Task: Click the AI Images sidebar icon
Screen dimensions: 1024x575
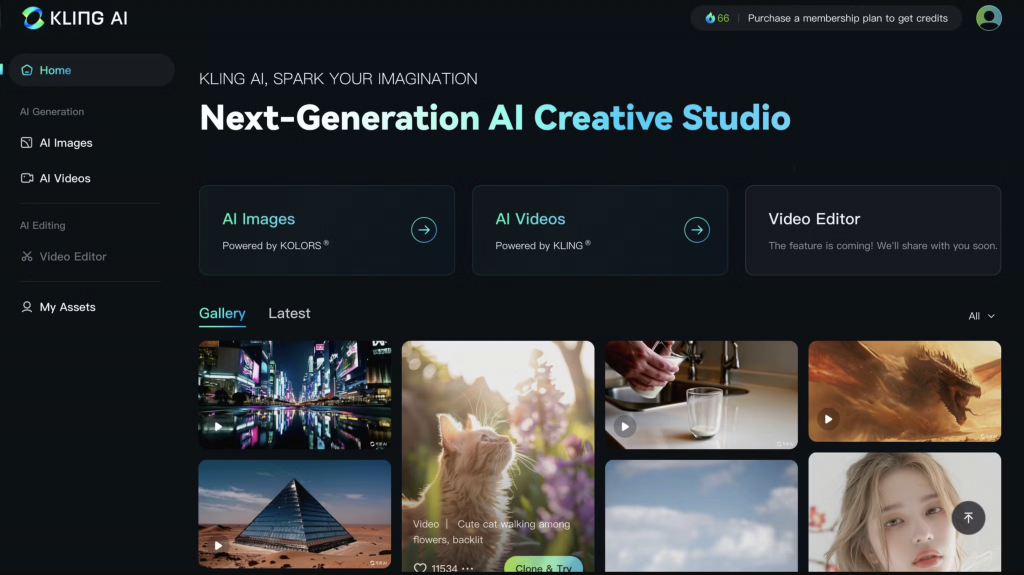Action: point(27,142)
